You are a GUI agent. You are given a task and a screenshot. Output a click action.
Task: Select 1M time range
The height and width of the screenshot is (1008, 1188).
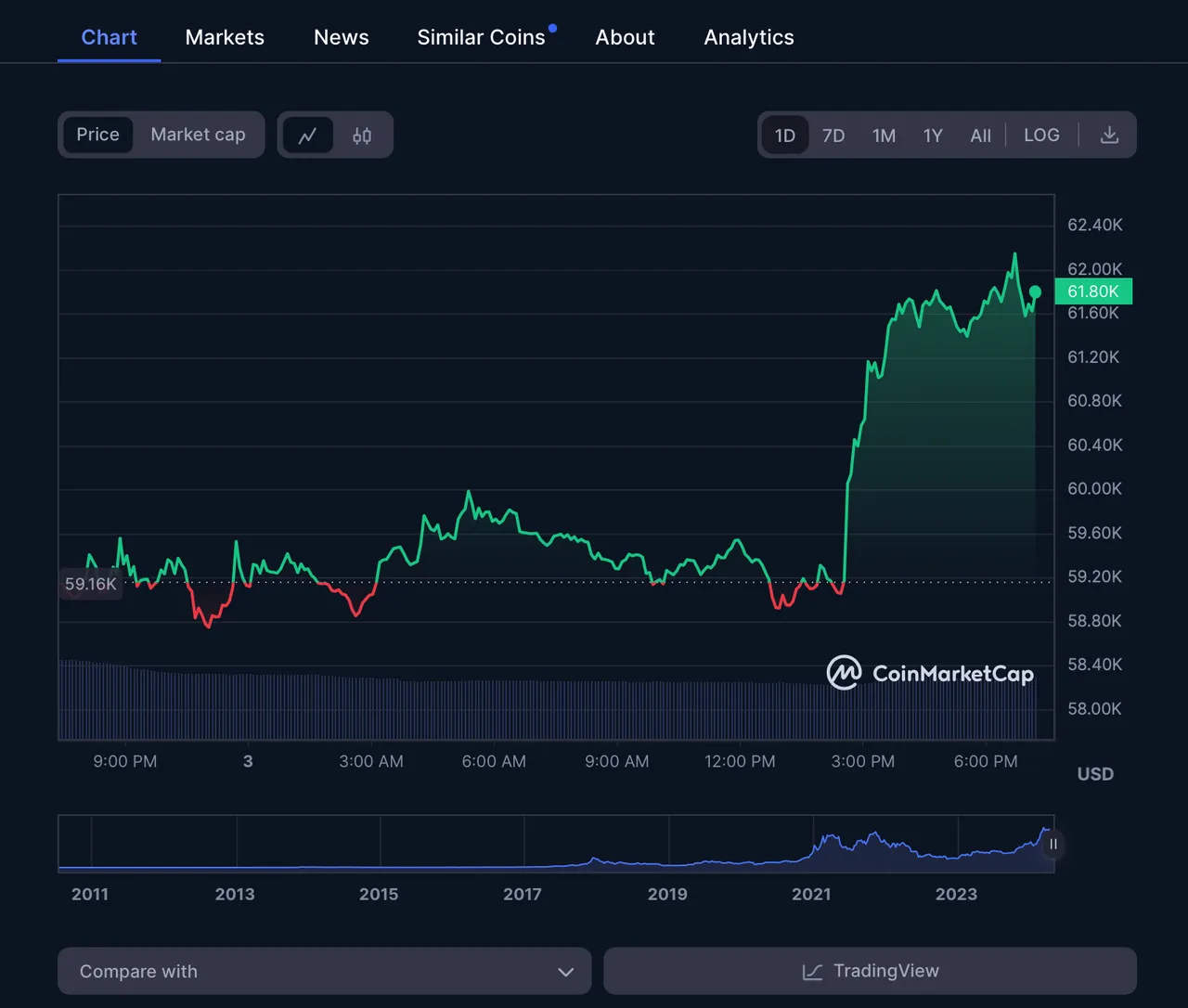[884, 136]
